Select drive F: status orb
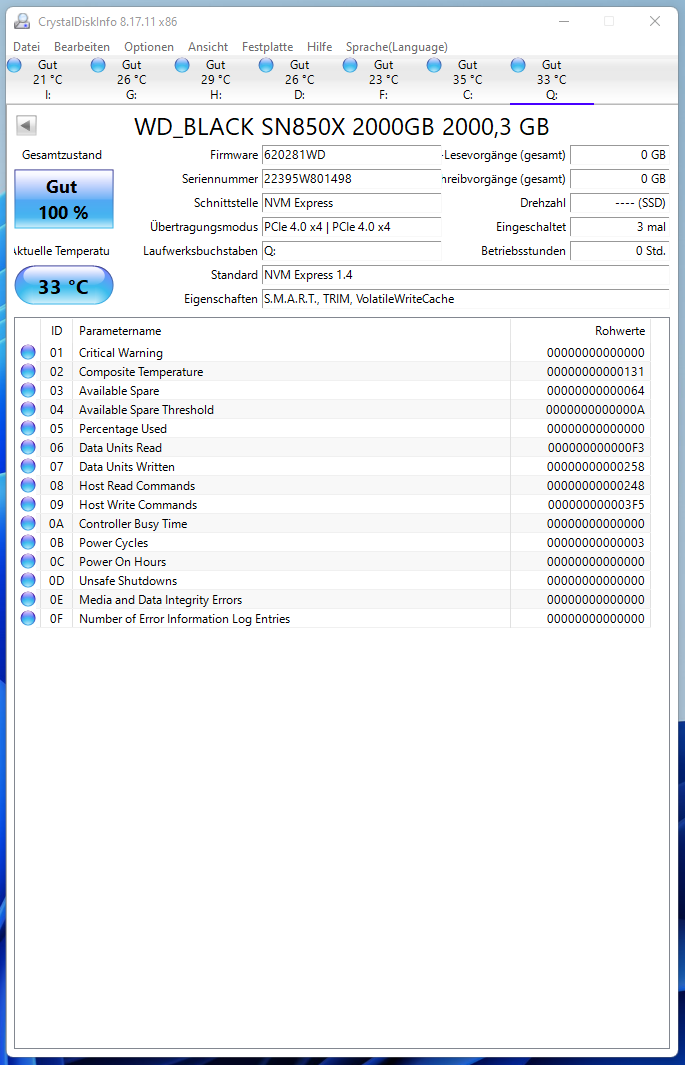685x1065 pixels. [350, 65]
